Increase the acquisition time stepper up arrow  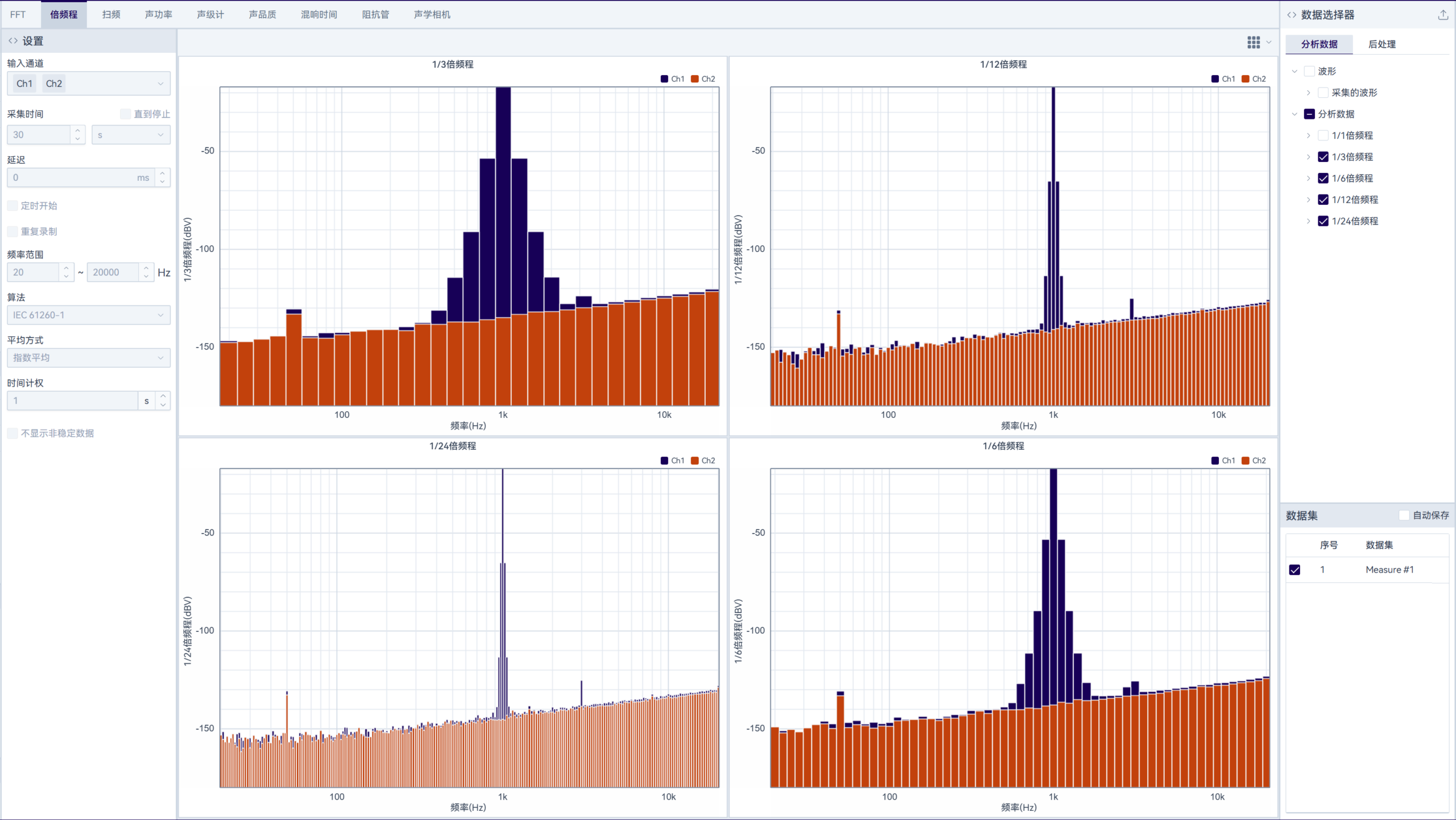pos(78,131)
